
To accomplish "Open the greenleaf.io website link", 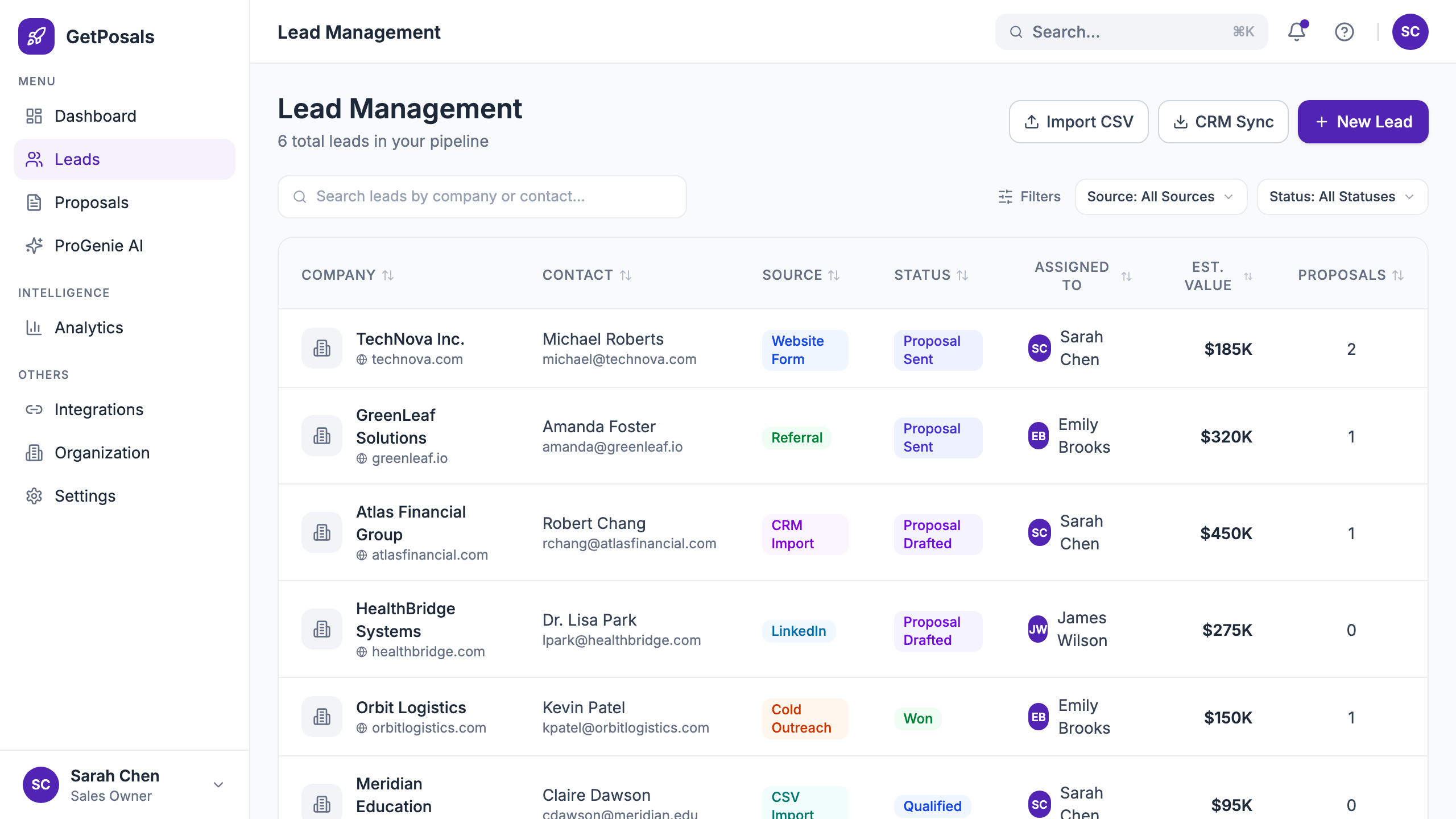I will [x=409, y=458].
